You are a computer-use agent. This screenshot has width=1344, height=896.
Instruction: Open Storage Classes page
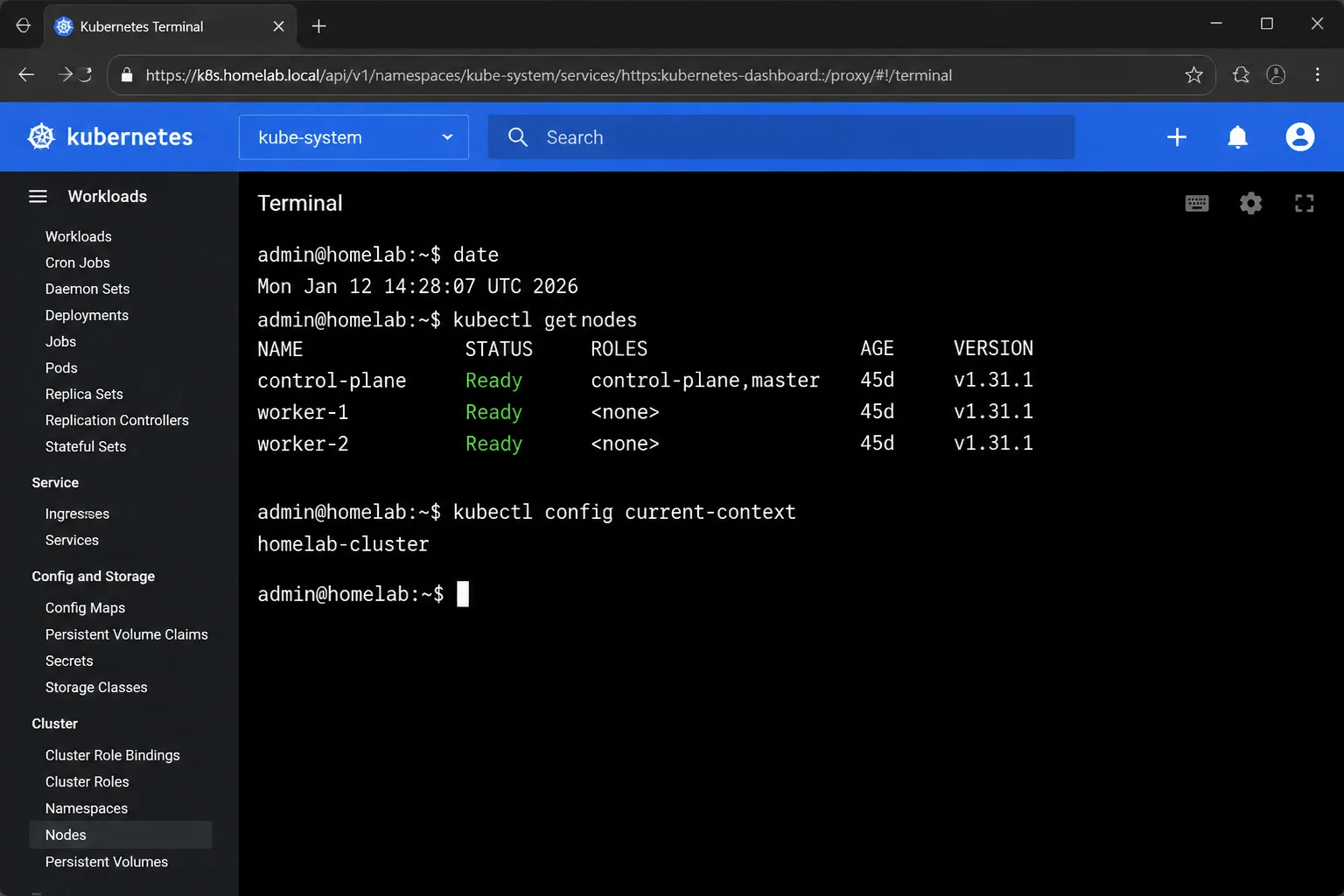96,687
